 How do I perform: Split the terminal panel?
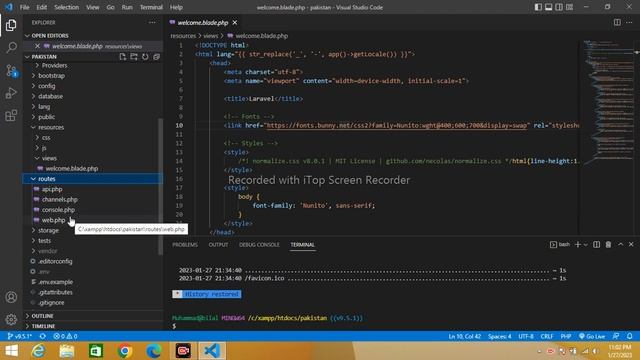coord(596,244)
